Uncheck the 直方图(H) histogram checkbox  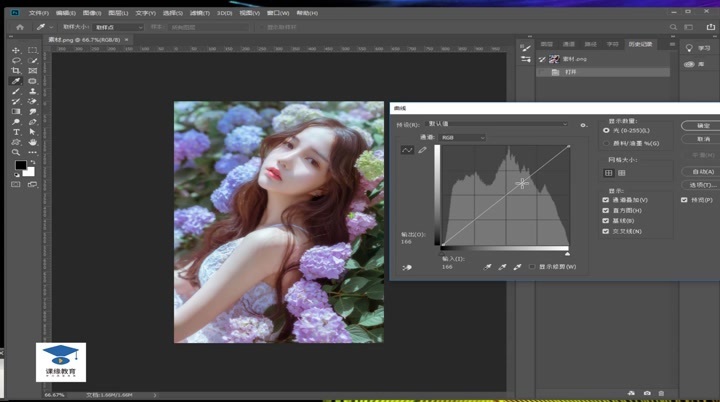tap(606, 210)
